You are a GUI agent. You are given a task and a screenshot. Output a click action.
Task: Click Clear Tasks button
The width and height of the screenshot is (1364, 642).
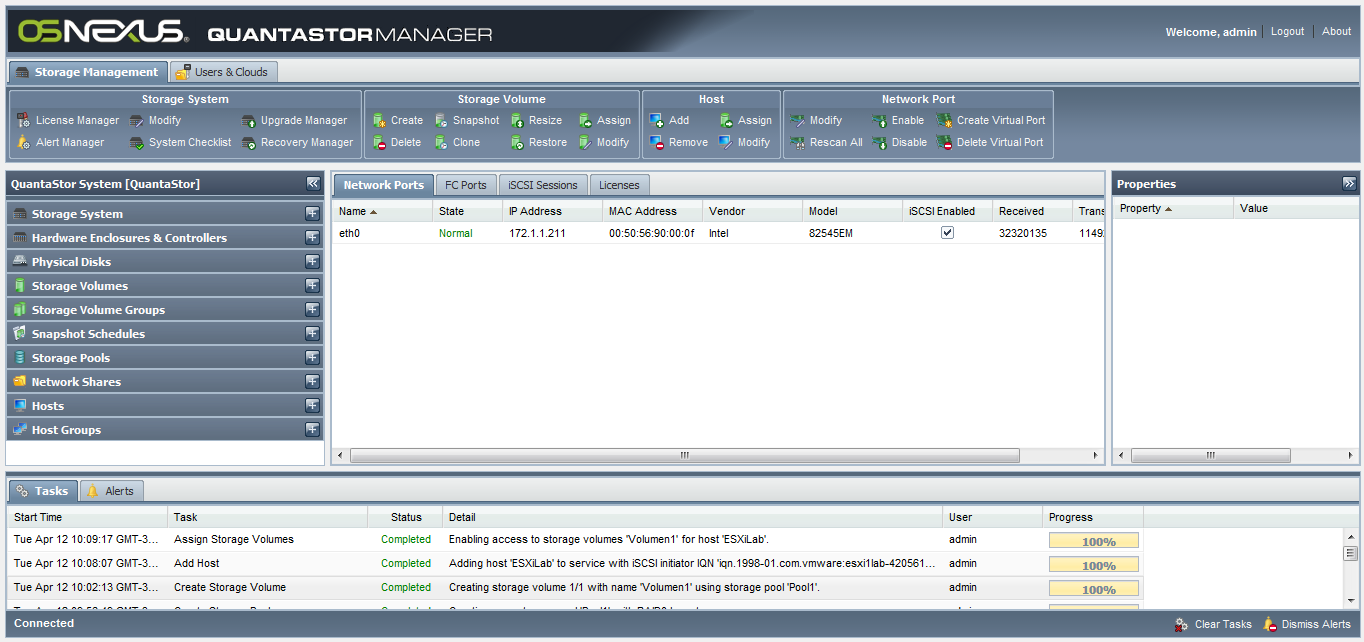1213,624
